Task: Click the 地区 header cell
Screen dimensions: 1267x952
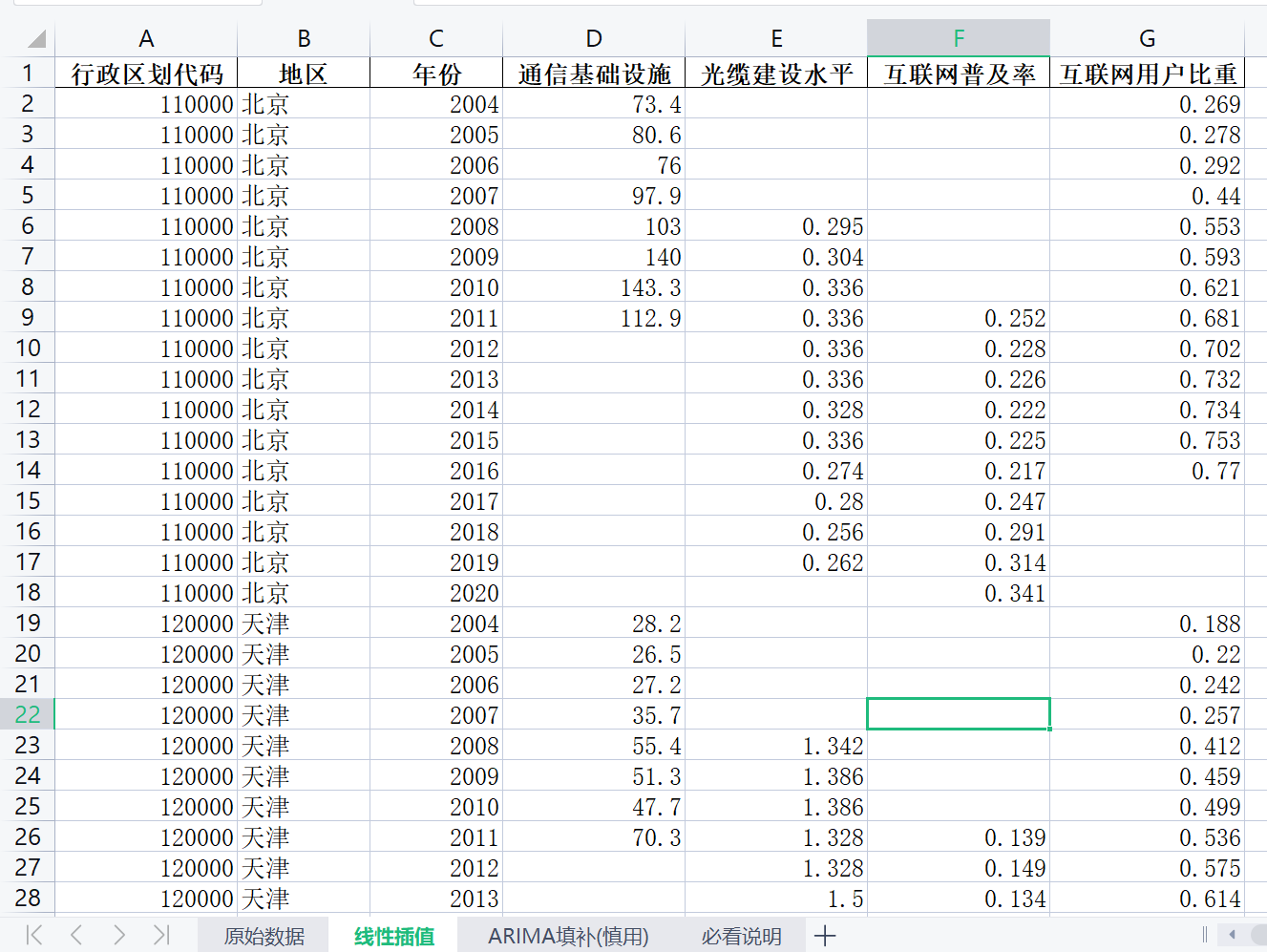Action: 304,73
